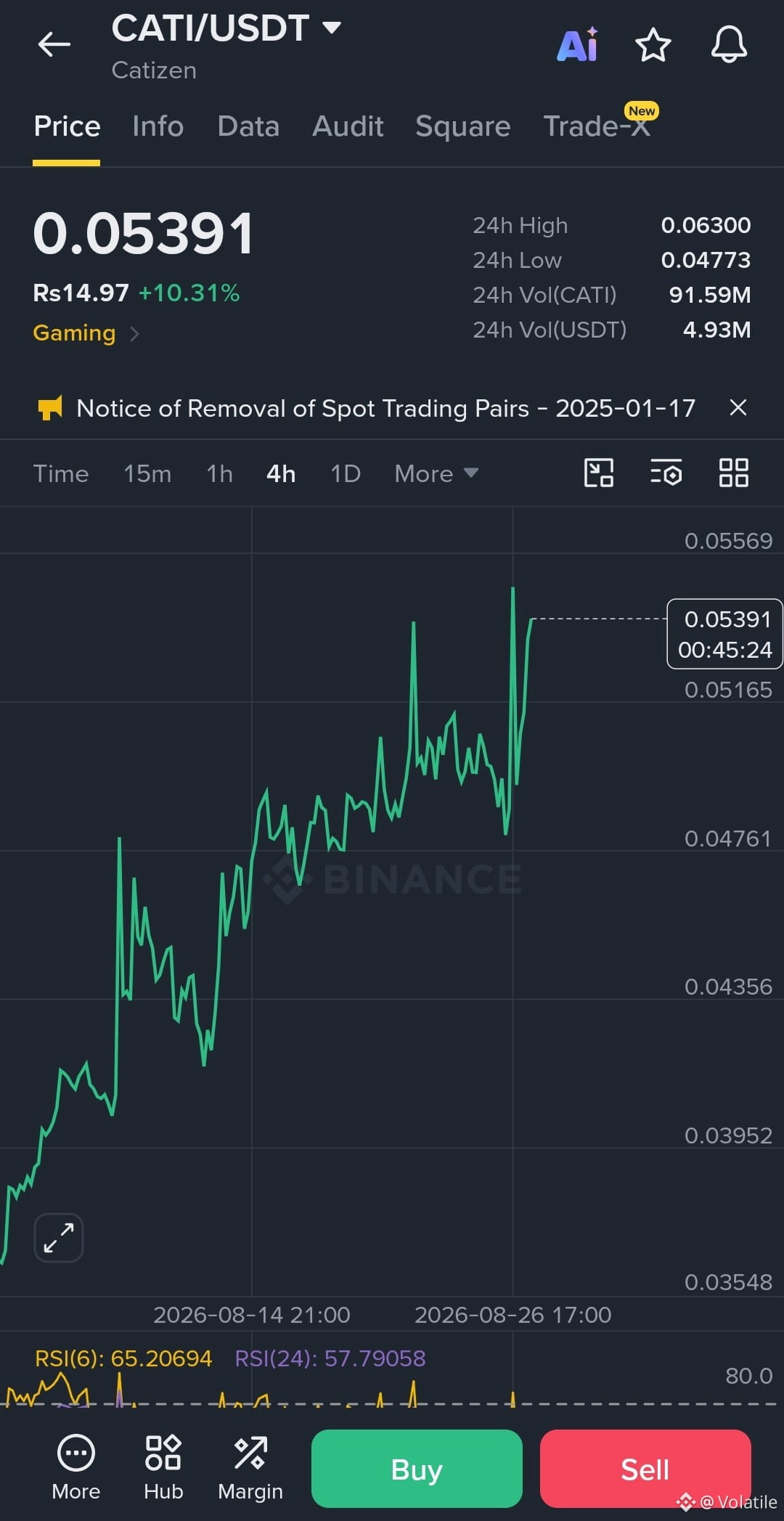The width and height of the screenshot is (784, 1521).
Task: Open the removal of spot pairs notice
Action: coord(386,408)
